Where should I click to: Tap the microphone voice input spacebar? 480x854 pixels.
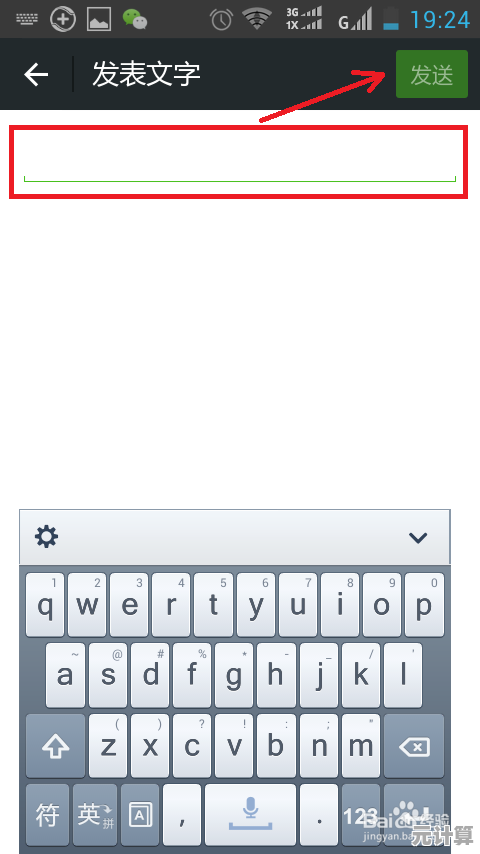251,815
